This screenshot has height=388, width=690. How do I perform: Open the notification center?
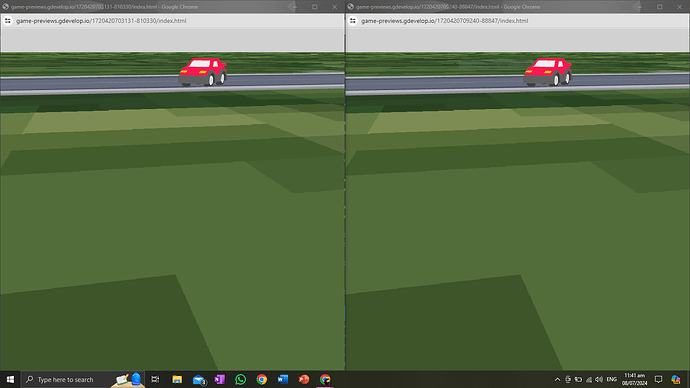[x=658, y=379]
